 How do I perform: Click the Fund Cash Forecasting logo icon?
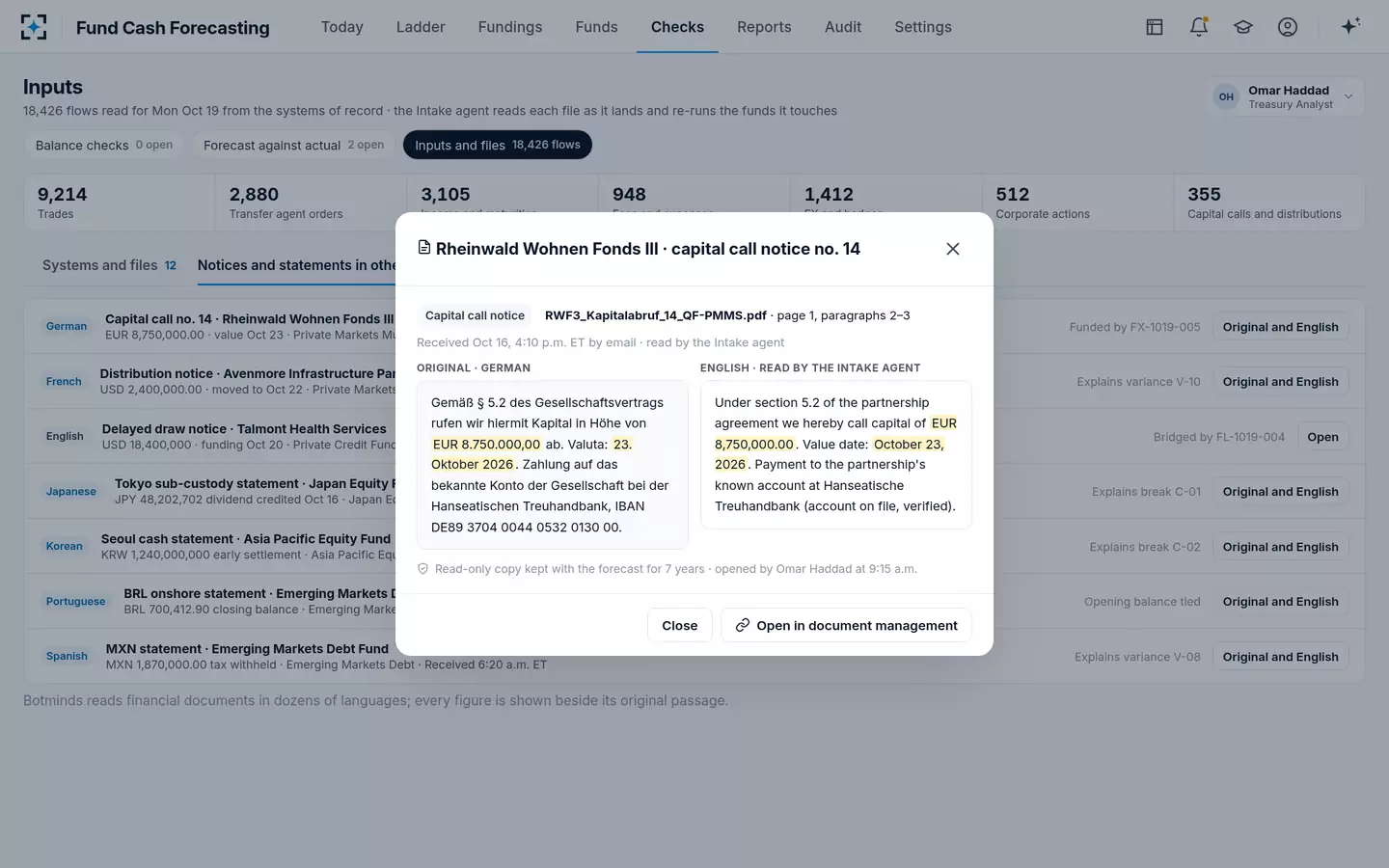34,27
